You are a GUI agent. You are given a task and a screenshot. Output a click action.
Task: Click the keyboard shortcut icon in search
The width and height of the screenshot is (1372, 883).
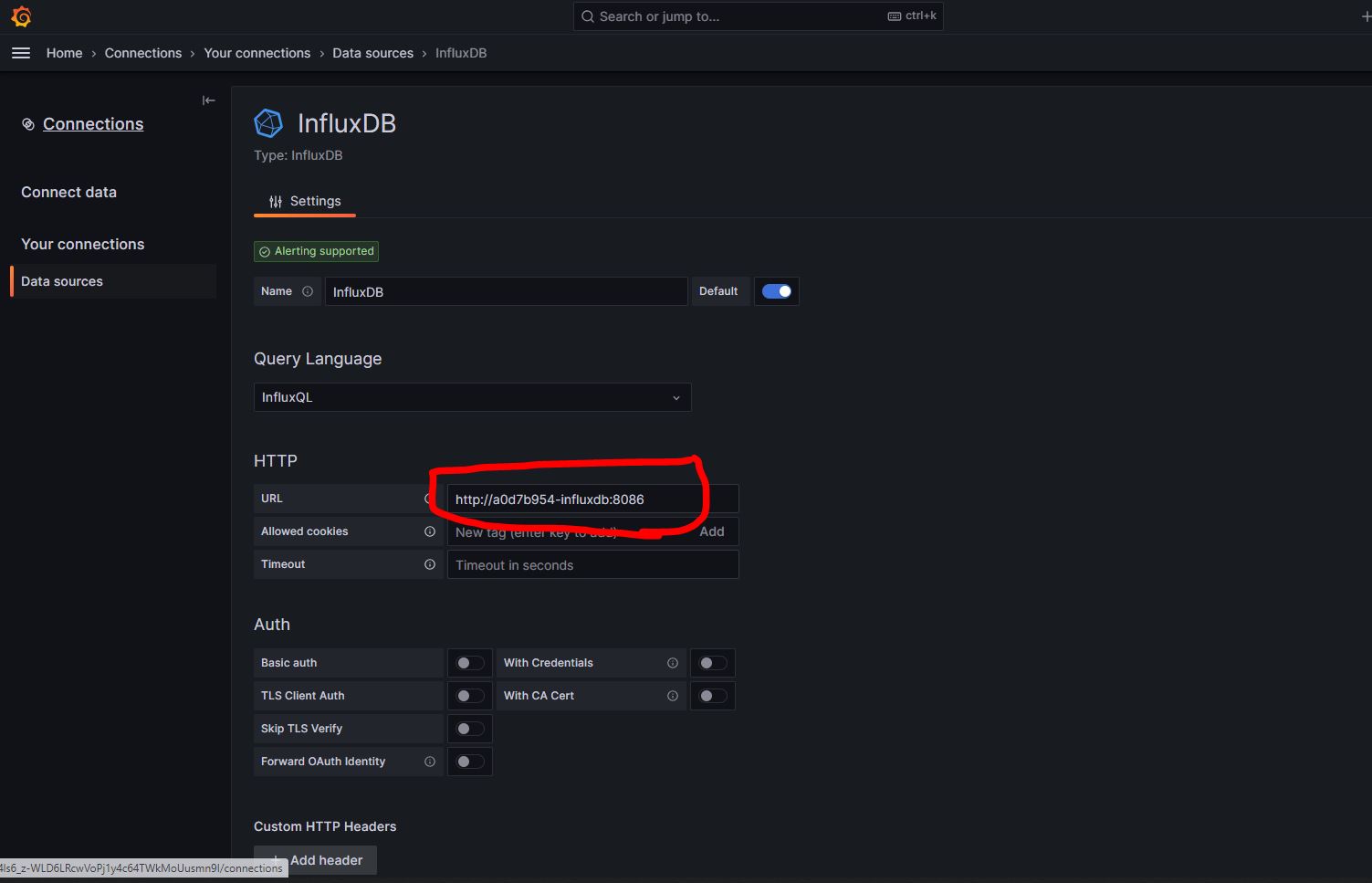(x=895, y=16)
